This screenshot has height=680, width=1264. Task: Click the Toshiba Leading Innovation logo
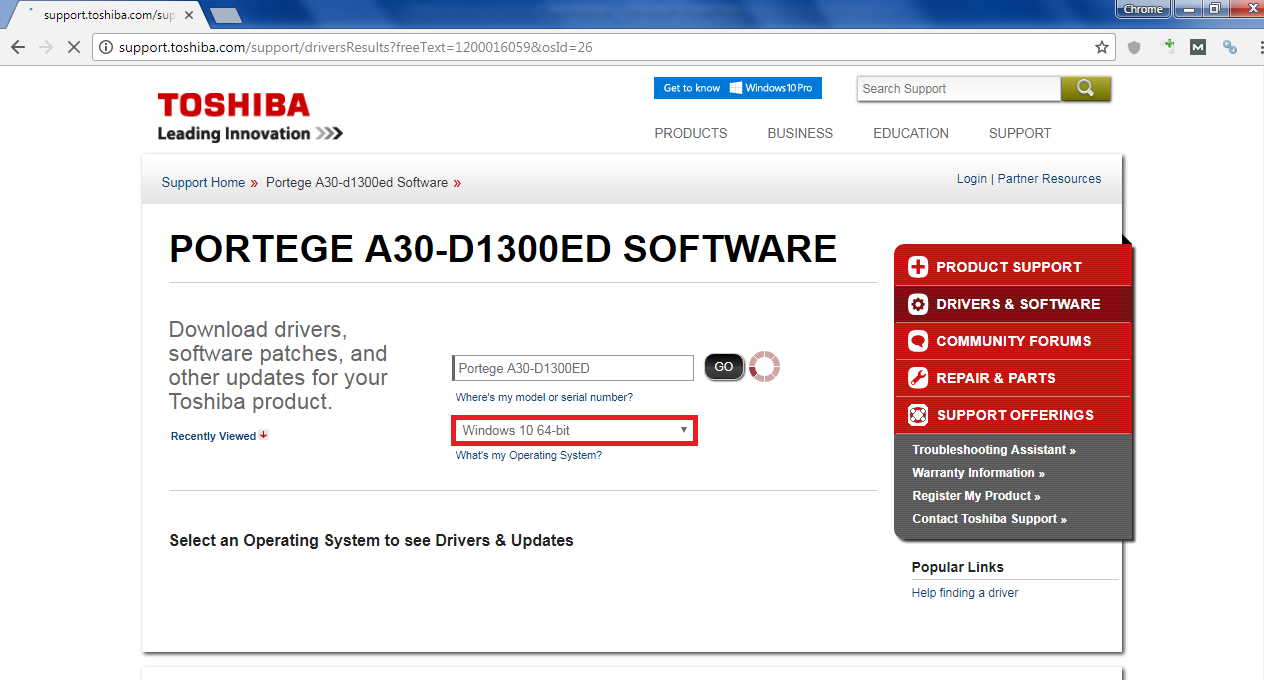(250, 117)
